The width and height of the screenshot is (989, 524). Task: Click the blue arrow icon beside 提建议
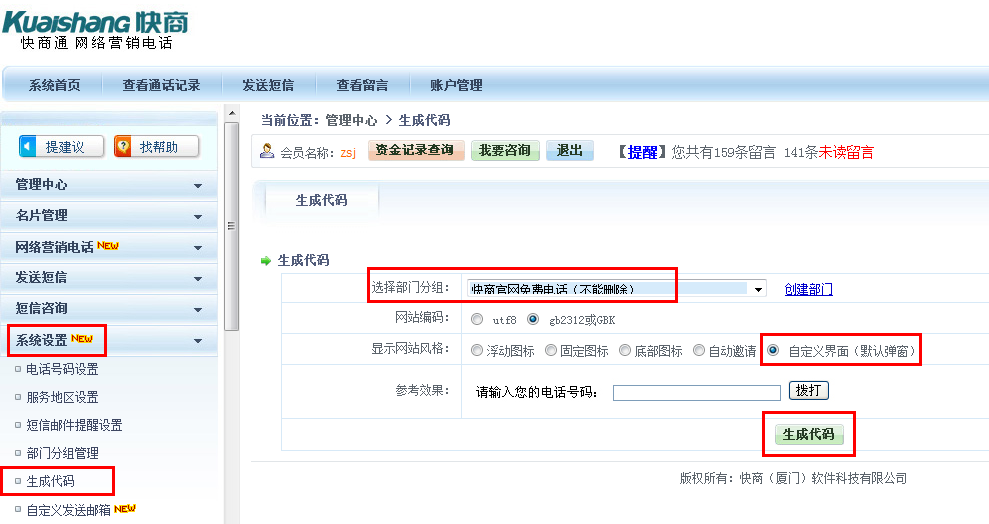[29, 147]
